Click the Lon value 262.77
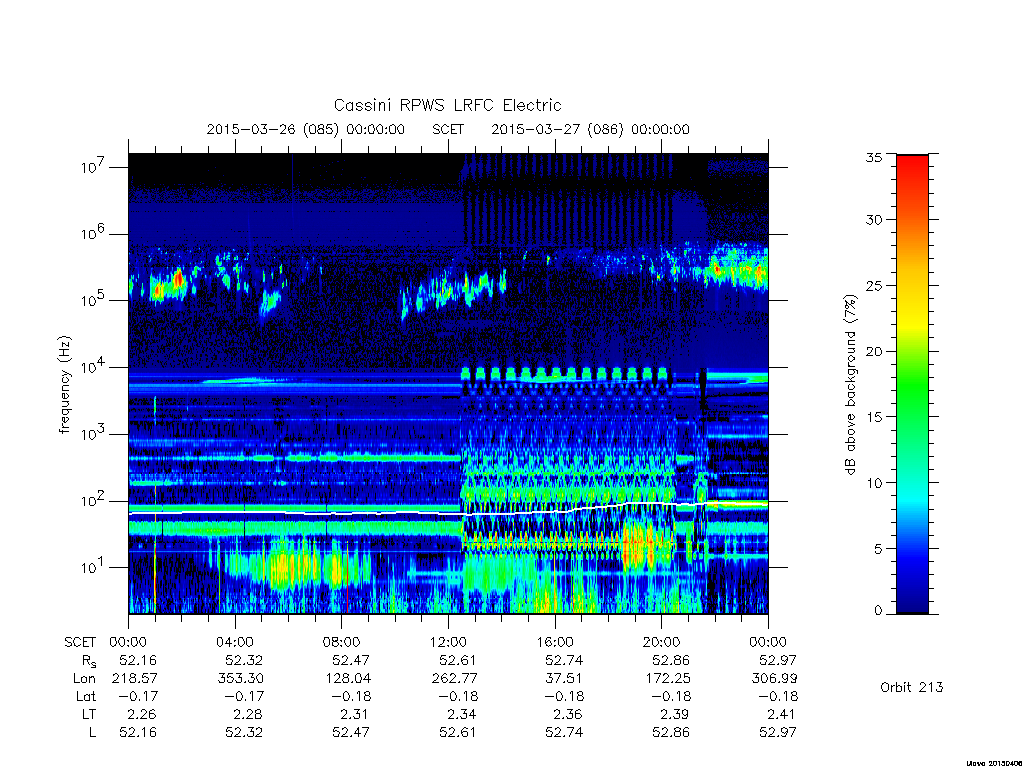This screenshot has width=1024, height=768. pyautogui.click(x=455, y=679)
